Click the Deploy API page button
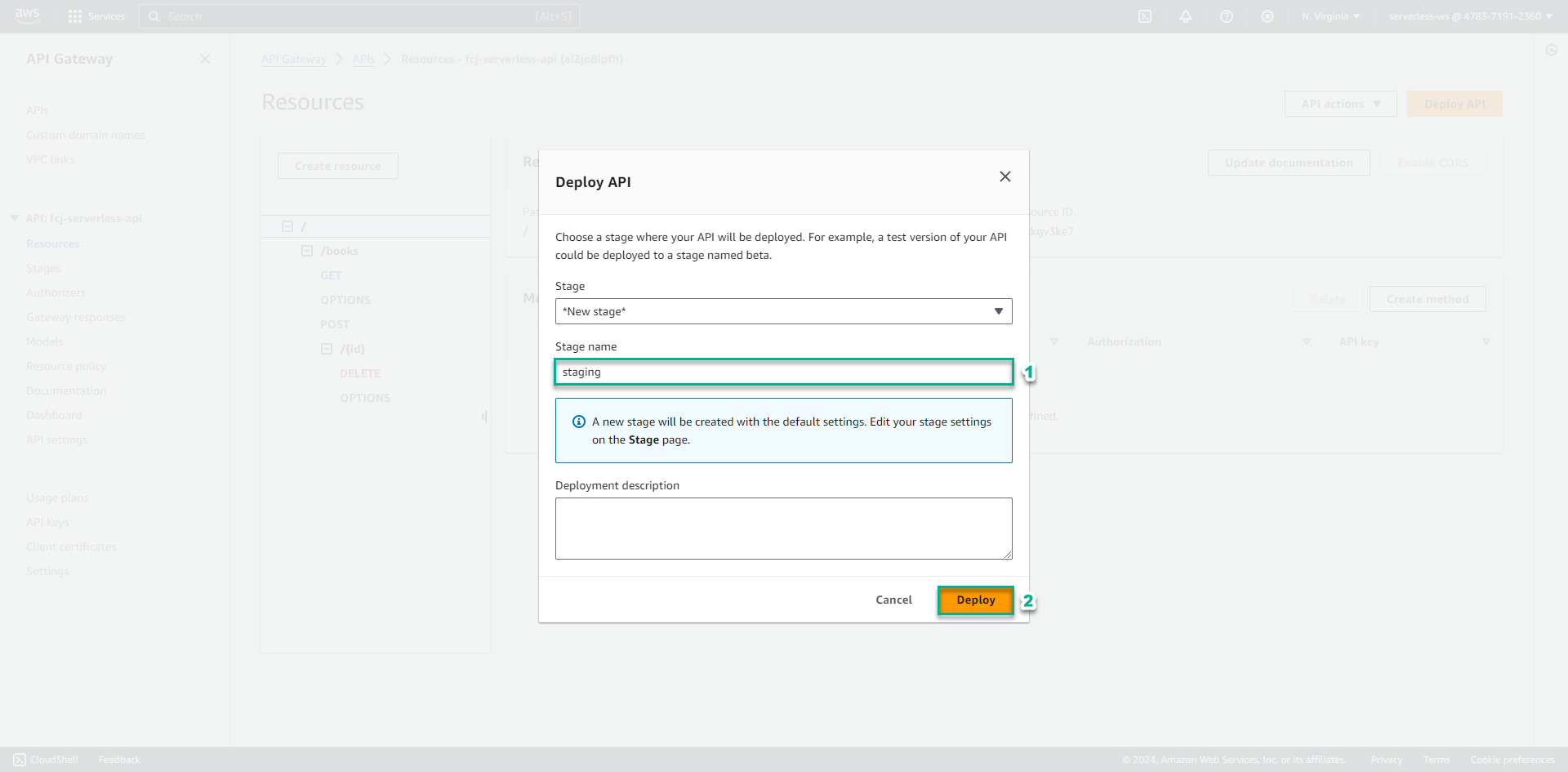Viewport: 1568px width, 772px height. click(x=1454, y=104)
